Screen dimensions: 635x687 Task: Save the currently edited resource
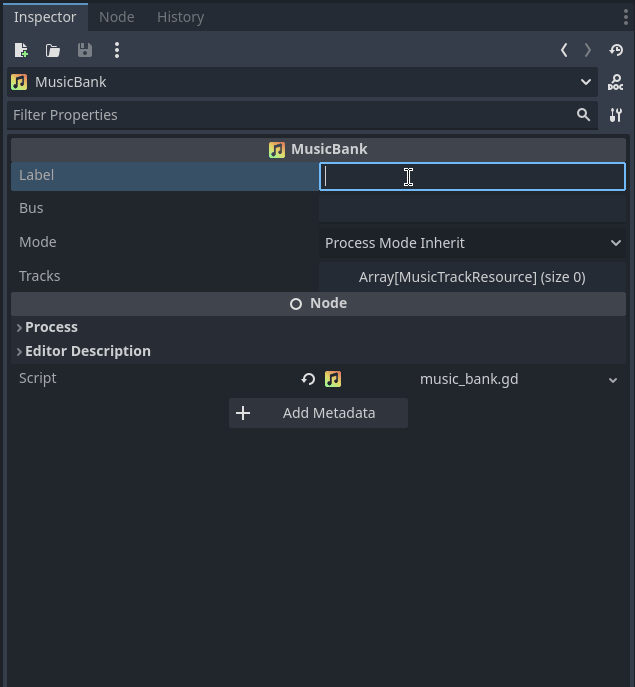(x=85, y=50)
